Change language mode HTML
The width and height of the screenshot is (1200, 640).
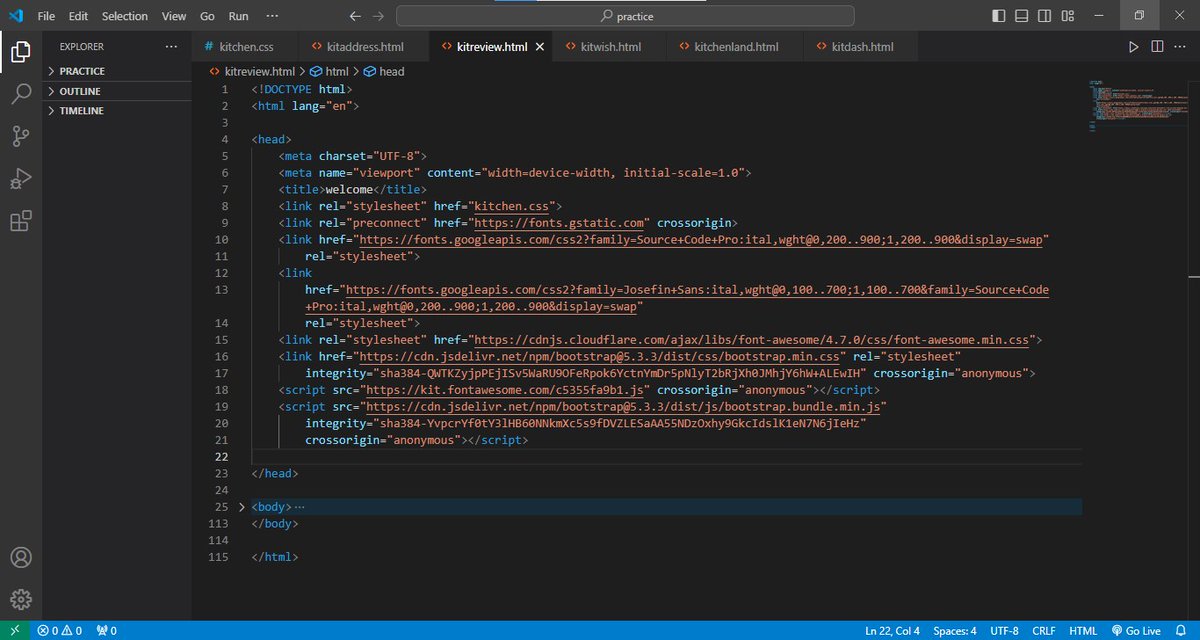click(1083, 631)
